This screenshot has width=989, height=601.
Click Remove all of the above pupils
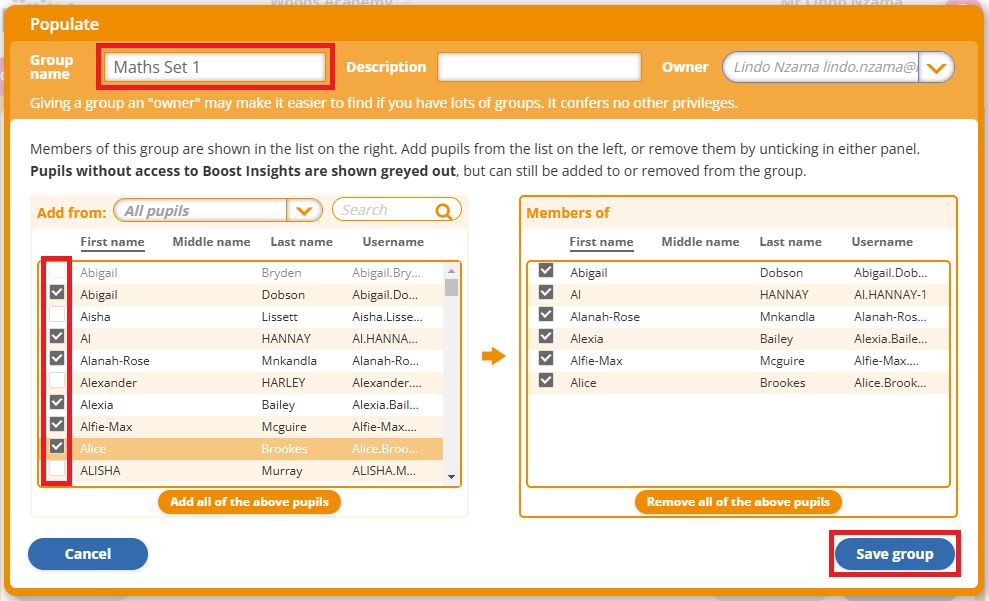tap(738, 502)
